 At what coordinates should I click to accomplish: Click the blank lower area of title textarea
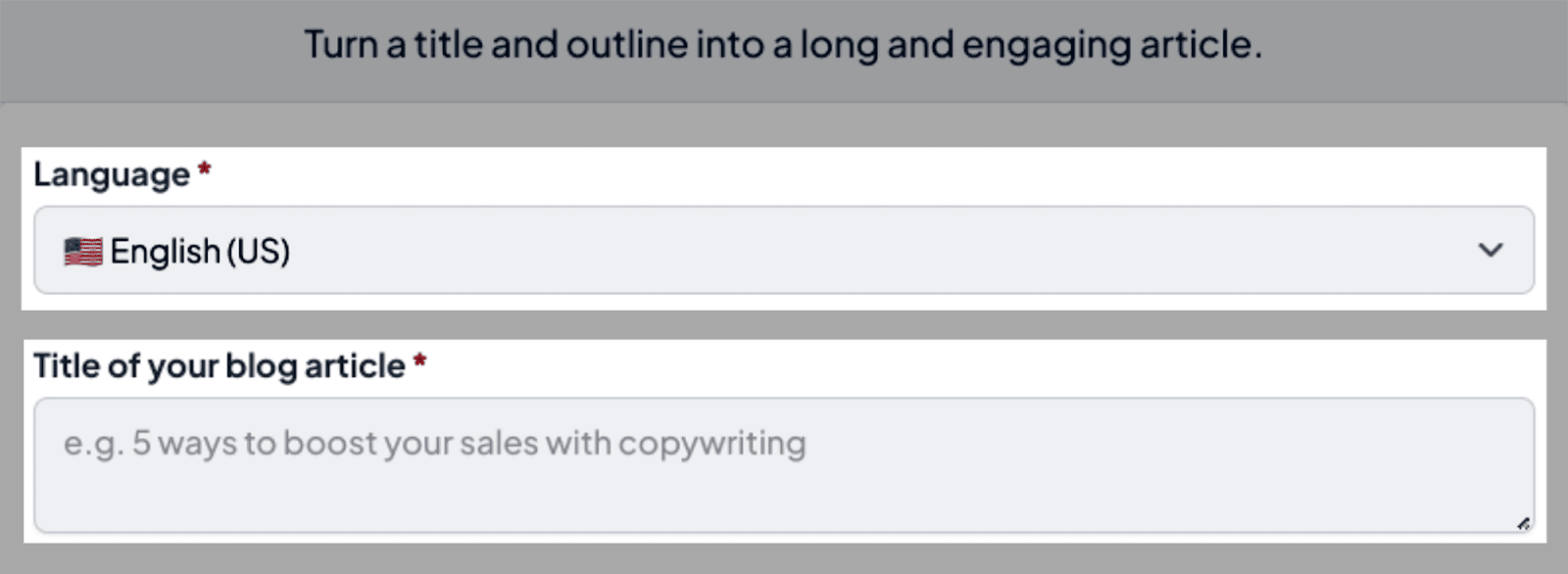coord(784,500)
